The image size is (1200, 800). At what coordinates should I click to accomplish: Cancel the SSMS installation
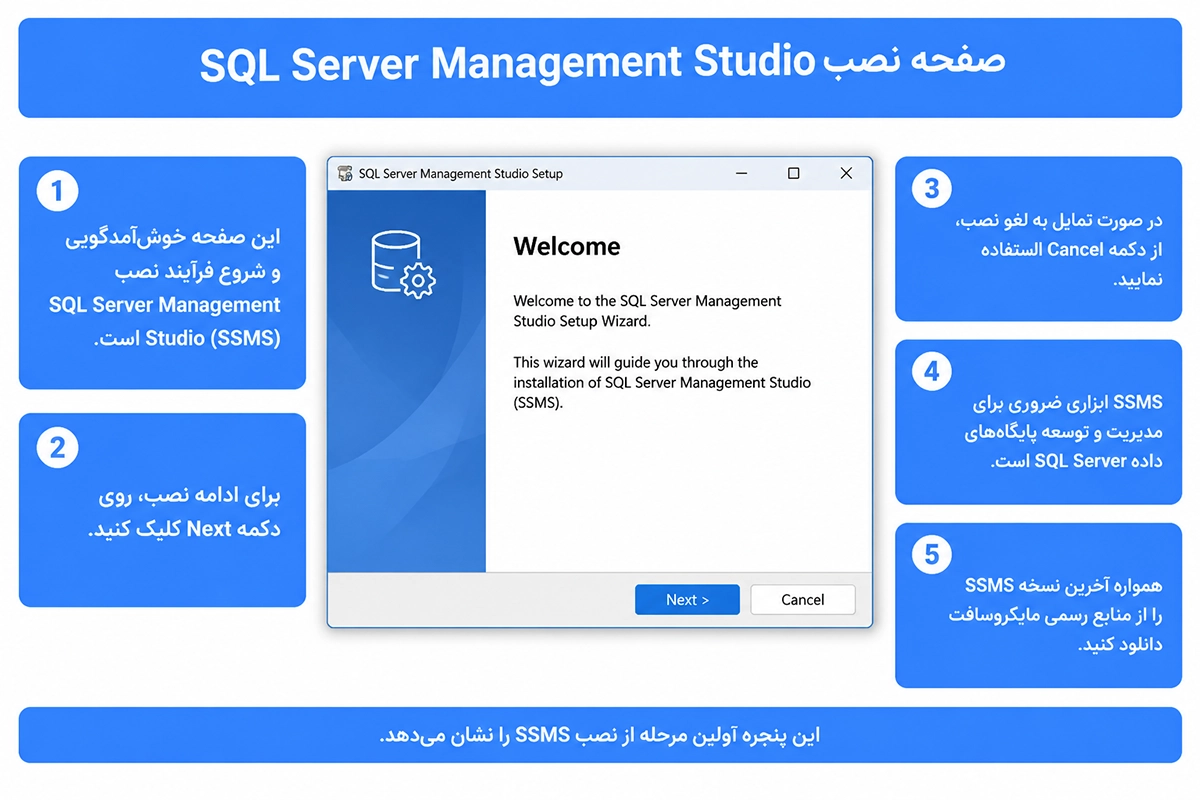803,599
